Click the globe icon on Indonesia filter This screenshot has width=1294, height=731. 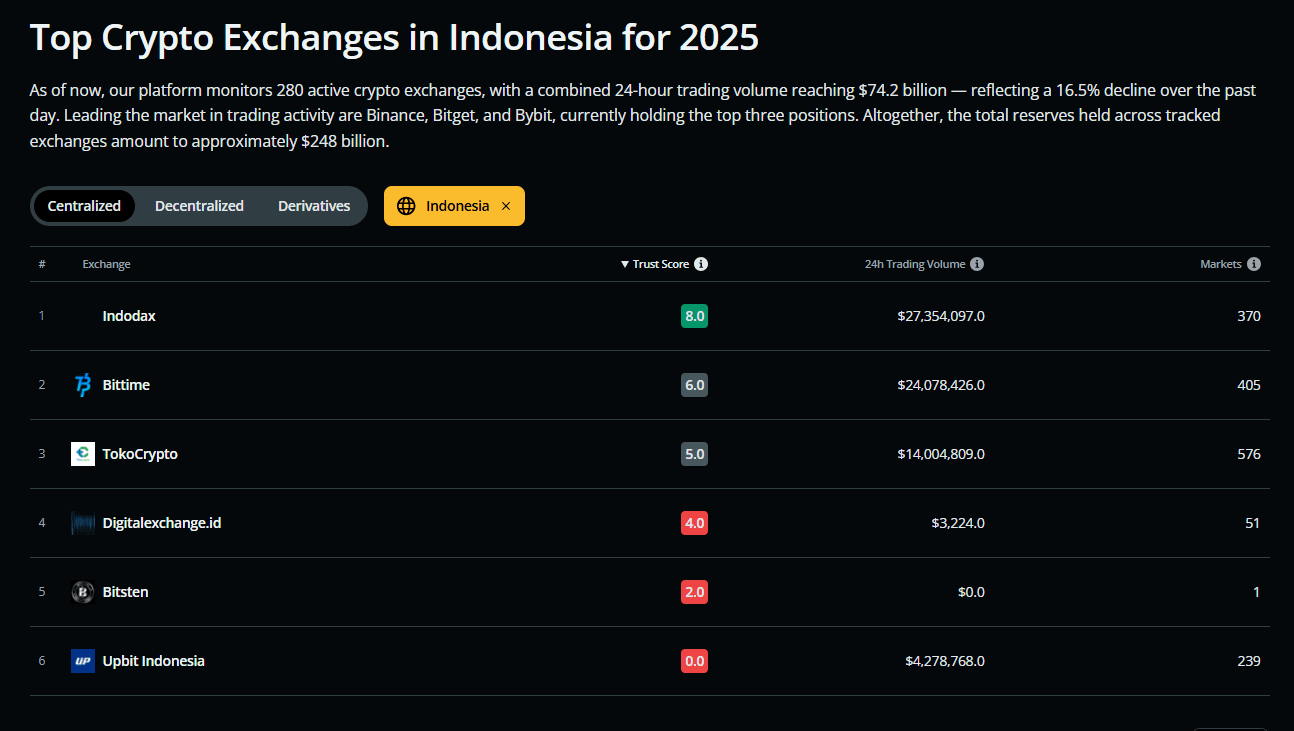coord(406,205)
